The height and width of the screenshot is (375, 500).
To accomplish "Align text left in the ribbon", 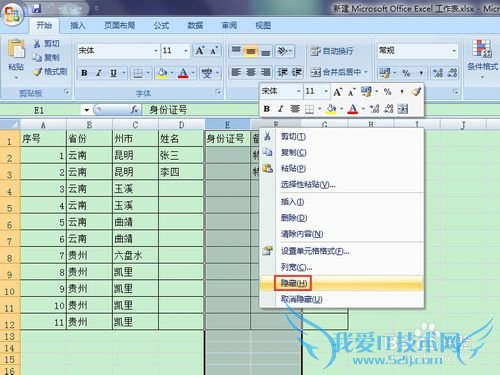I will click(236, 72).
